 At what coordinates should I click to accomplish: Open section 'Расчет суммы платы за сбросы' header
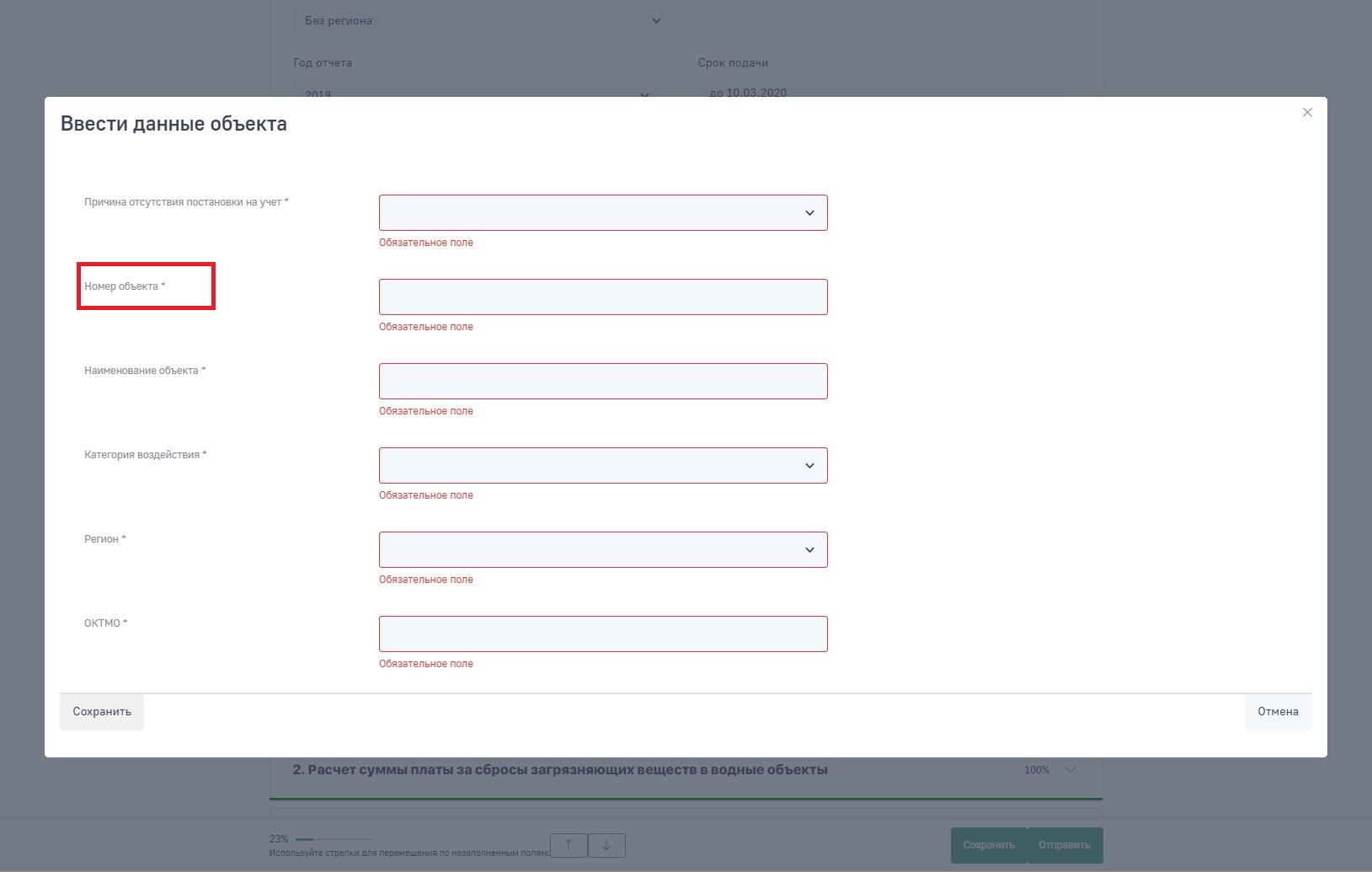tap(559, 770)
